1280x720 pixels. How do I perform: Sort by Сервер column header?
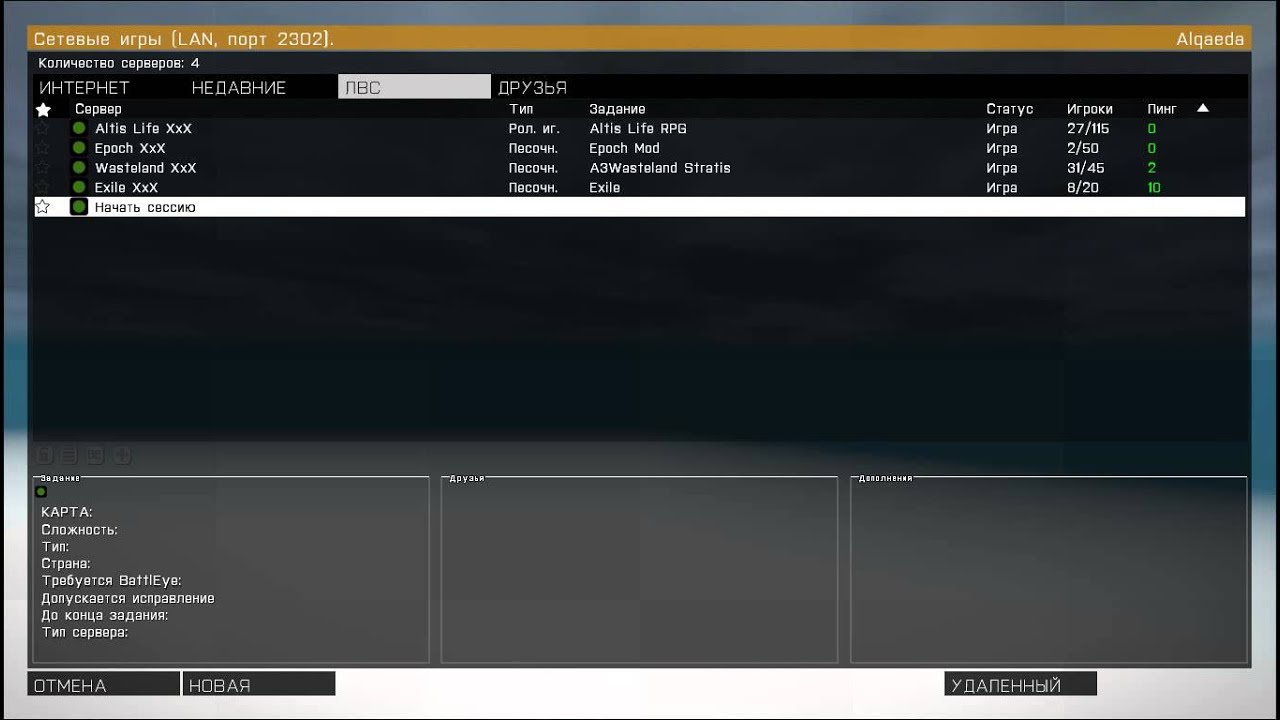click(98, 109)
